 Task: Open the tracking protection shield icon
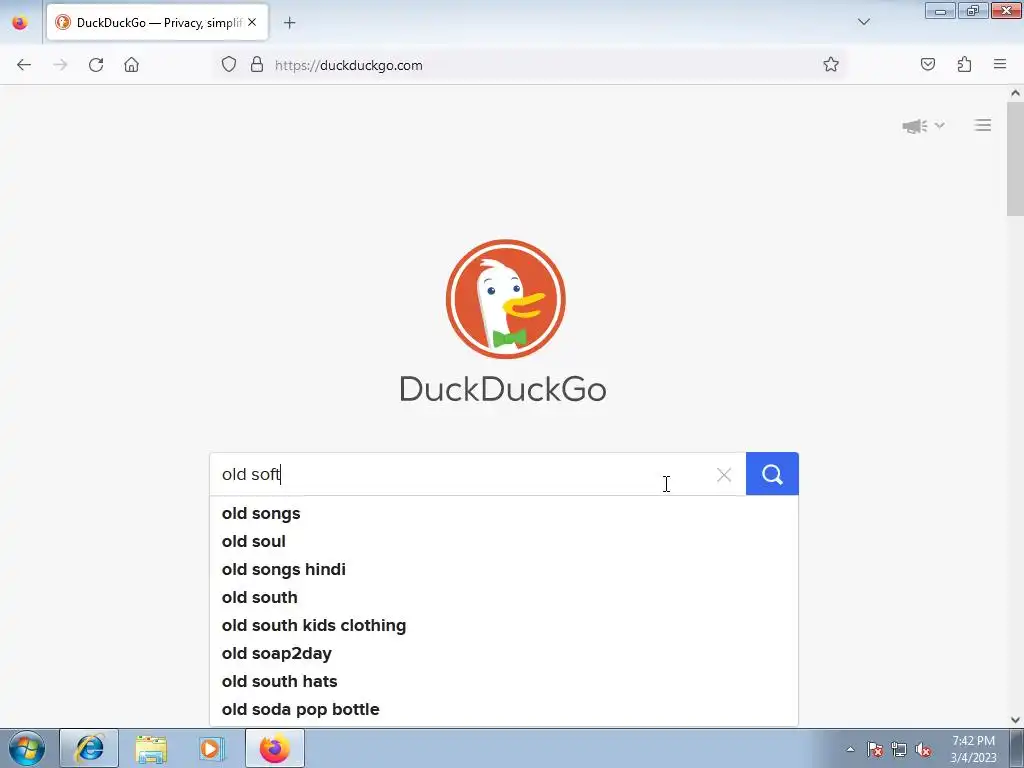coord(229,65)
